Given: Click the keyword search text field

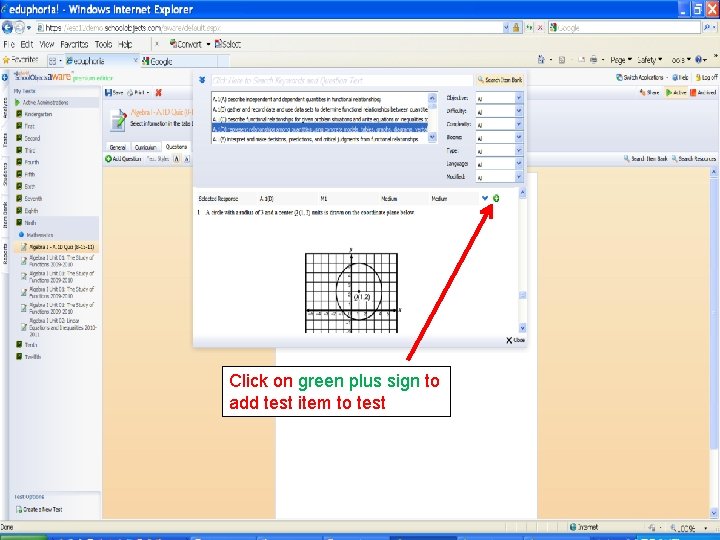Looking at the screenshot, I should [342, 80].
